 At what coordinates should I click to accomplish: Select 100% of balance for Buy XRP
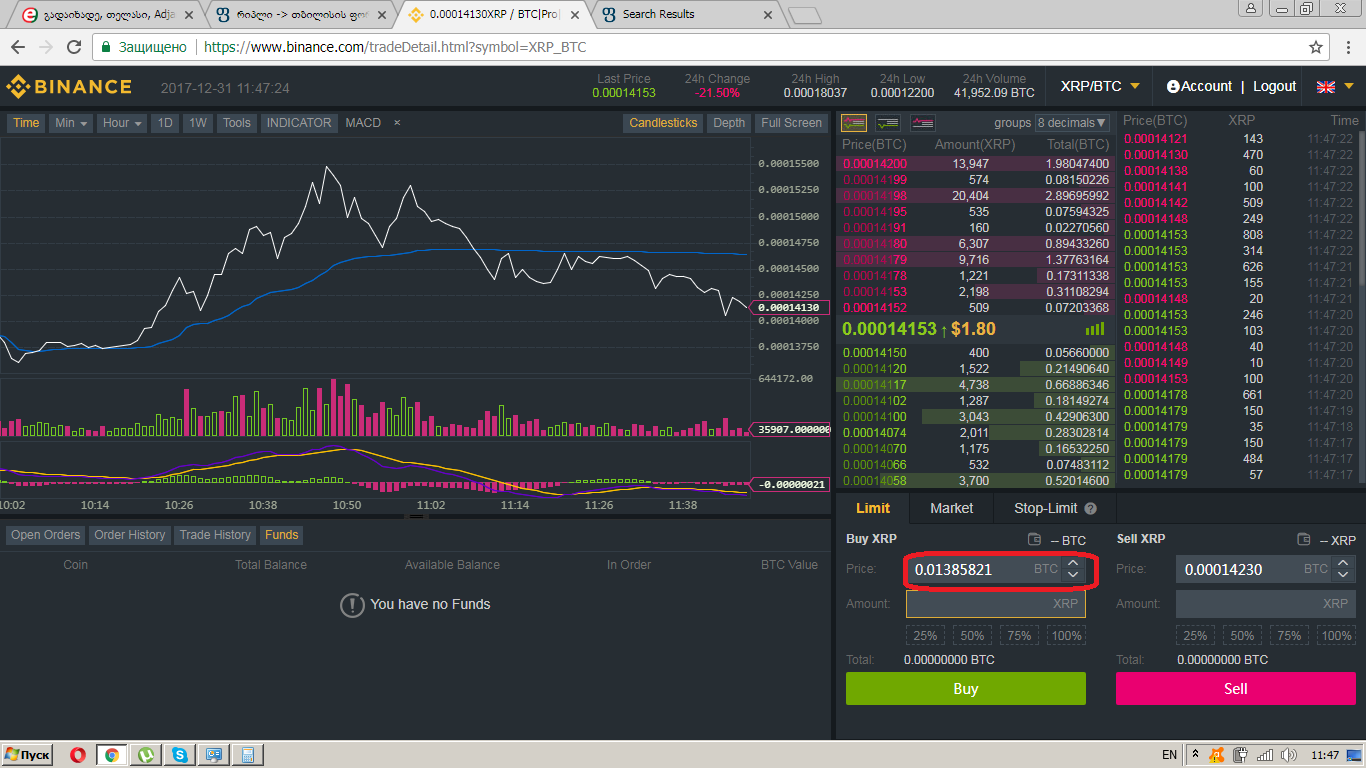click(x=1067, y=635)
